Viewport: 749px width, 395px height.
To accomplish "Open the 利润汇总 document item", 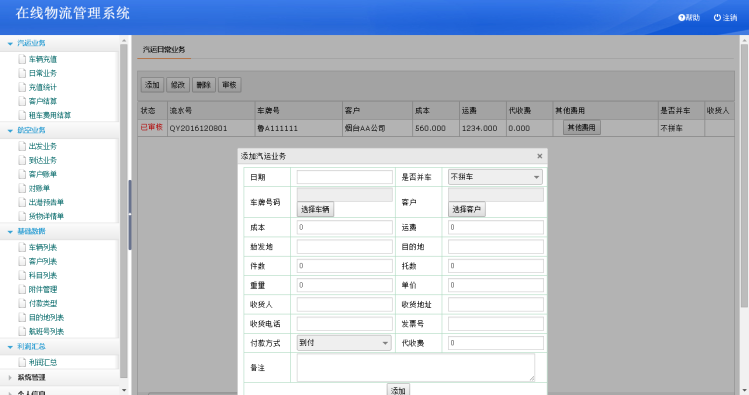I will pyautogui.click(x=43, y=363).
